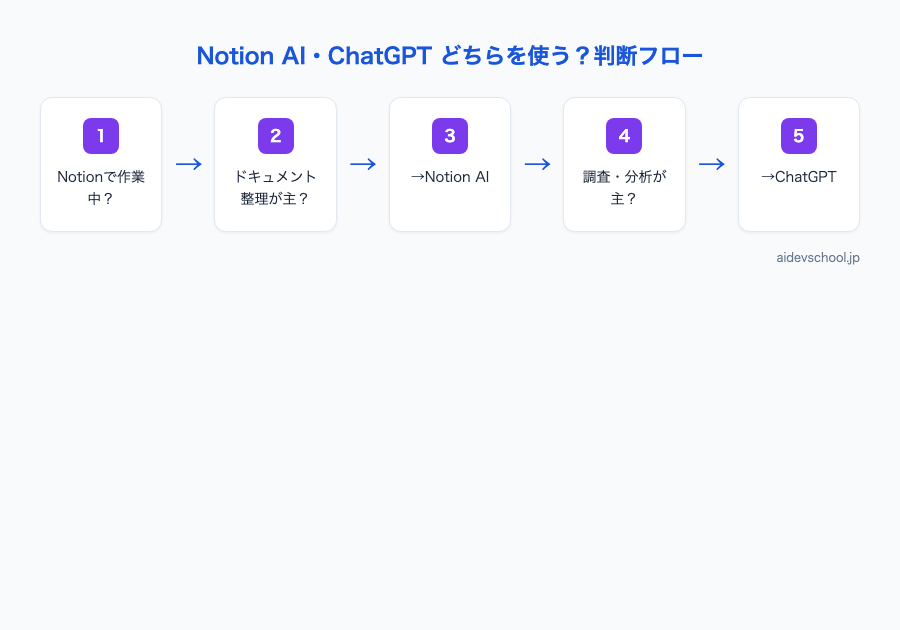Select the numbered badge "2" icon

(275, 136)
